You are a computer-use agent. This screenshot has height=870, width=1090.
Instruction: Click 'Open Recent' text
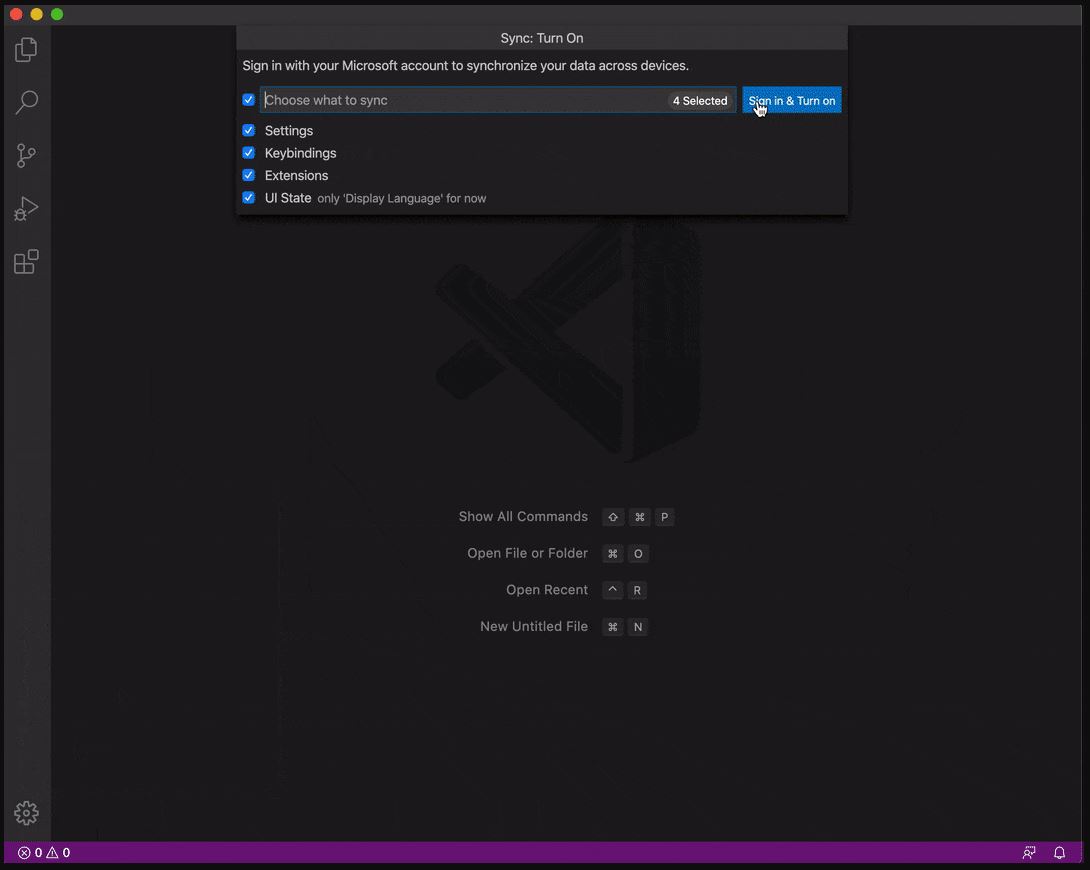[546, 590]
